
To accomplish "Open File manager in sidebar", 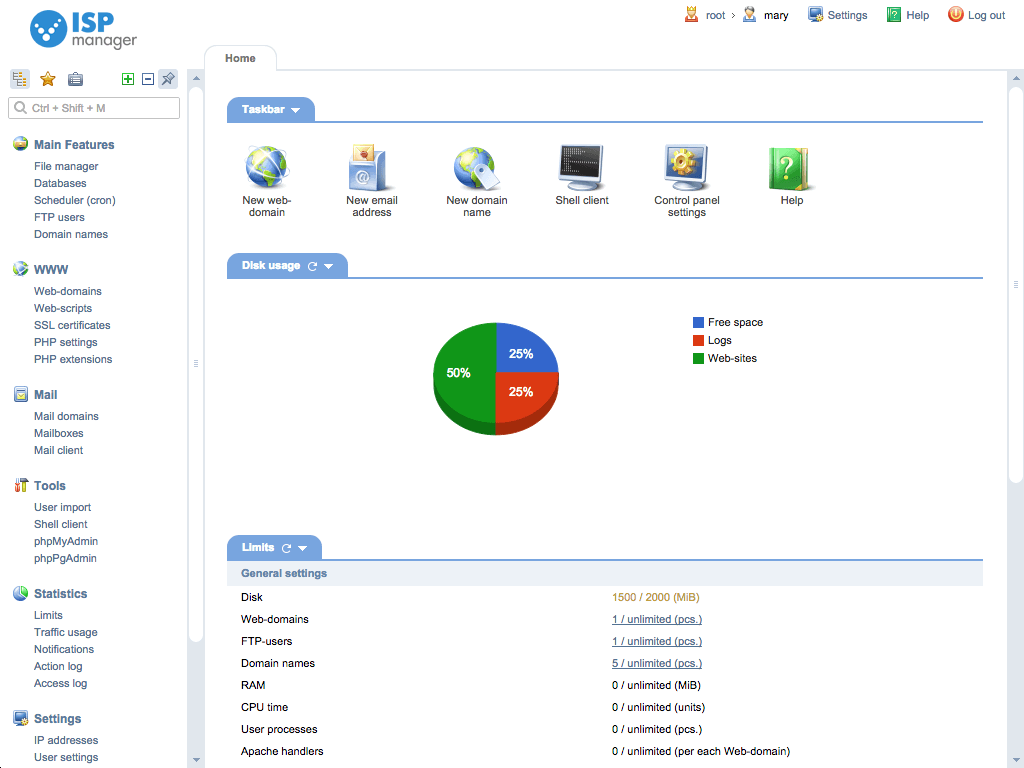I will coord(66,166).
